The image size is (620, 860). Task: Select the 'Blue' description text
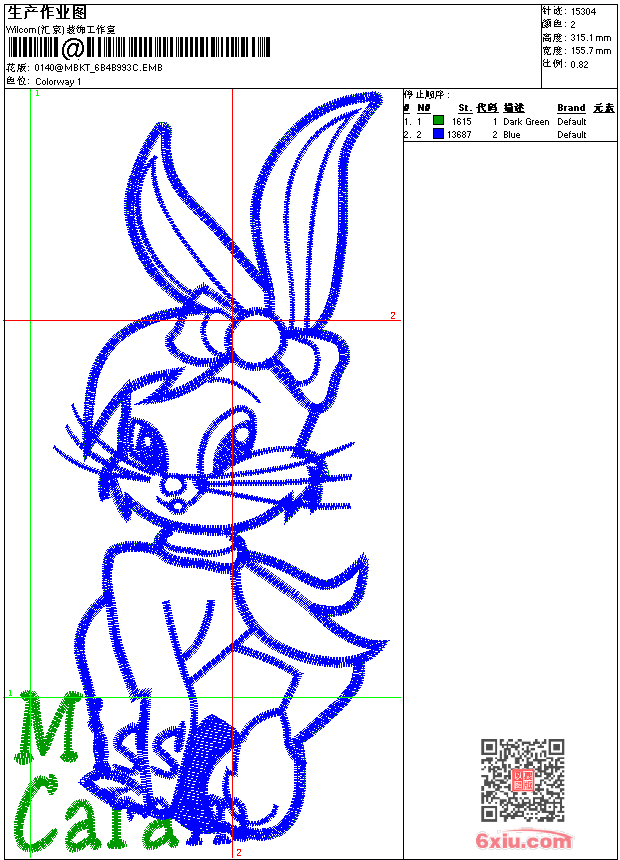click(511, 135)
